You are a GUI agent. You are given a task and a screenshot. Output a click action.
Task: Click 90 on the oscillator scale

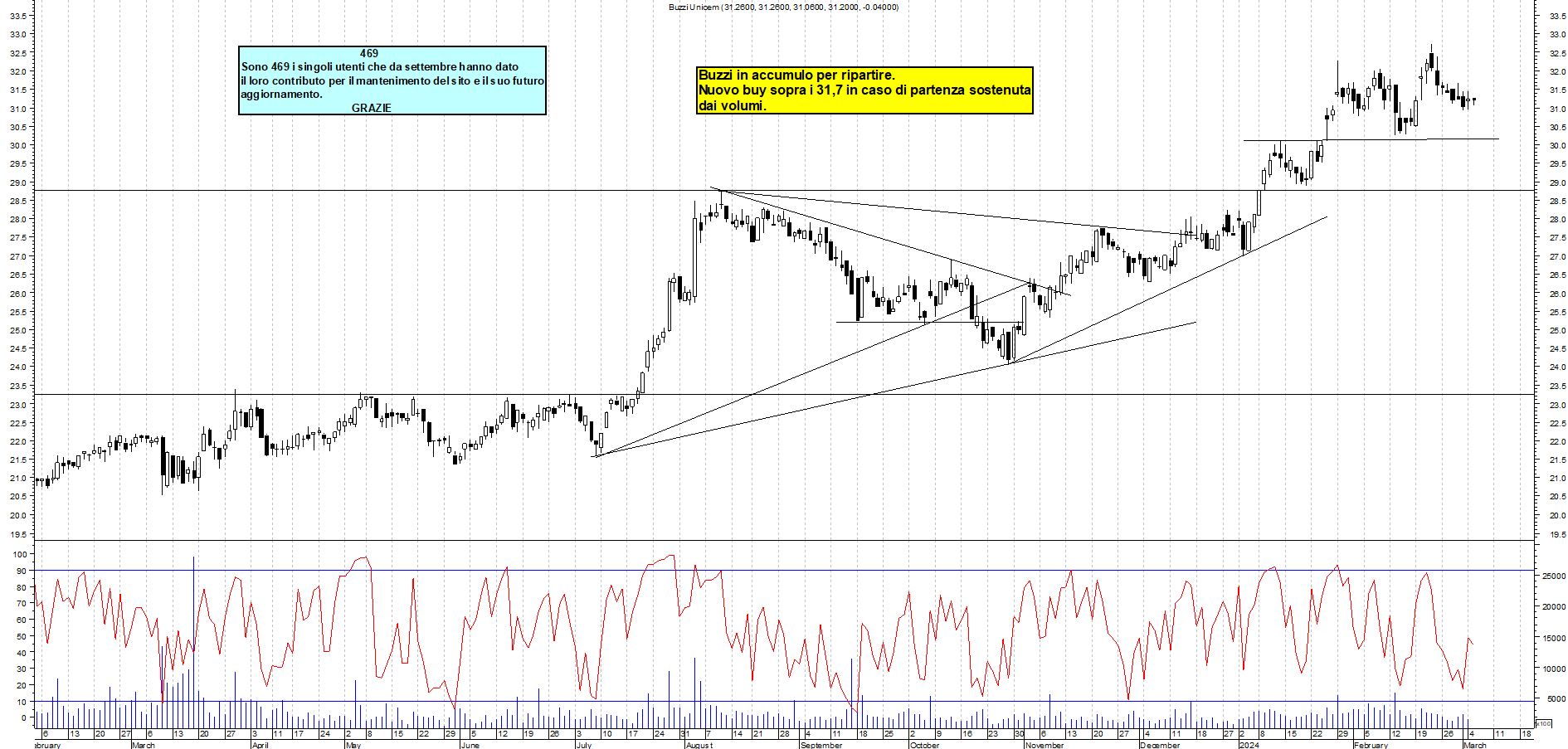pyautogui.click(x=22, y=571)
